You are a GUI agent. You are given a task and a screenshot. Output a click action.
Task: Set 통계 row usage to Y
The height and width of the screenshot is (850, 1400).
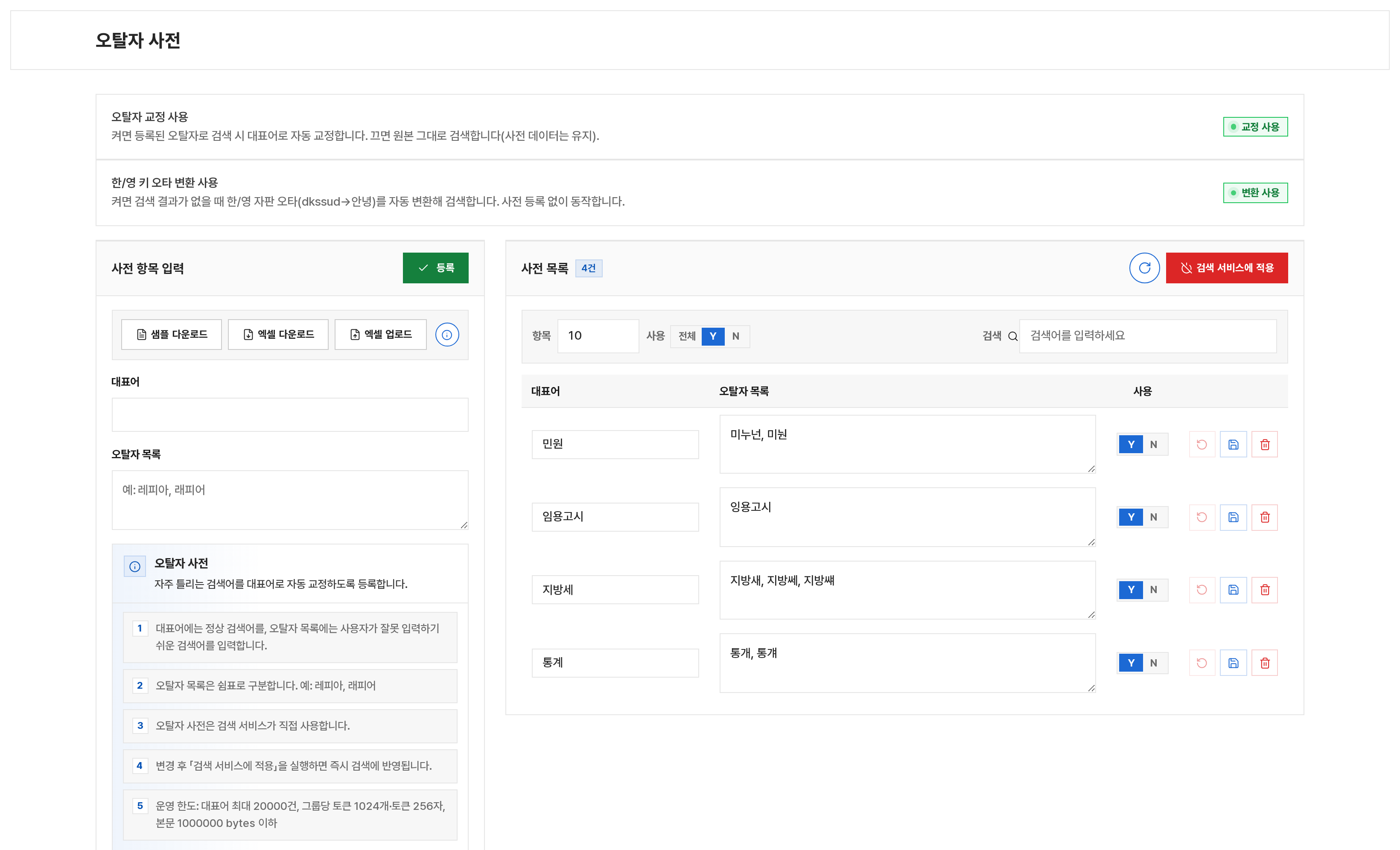(1131, 663)
